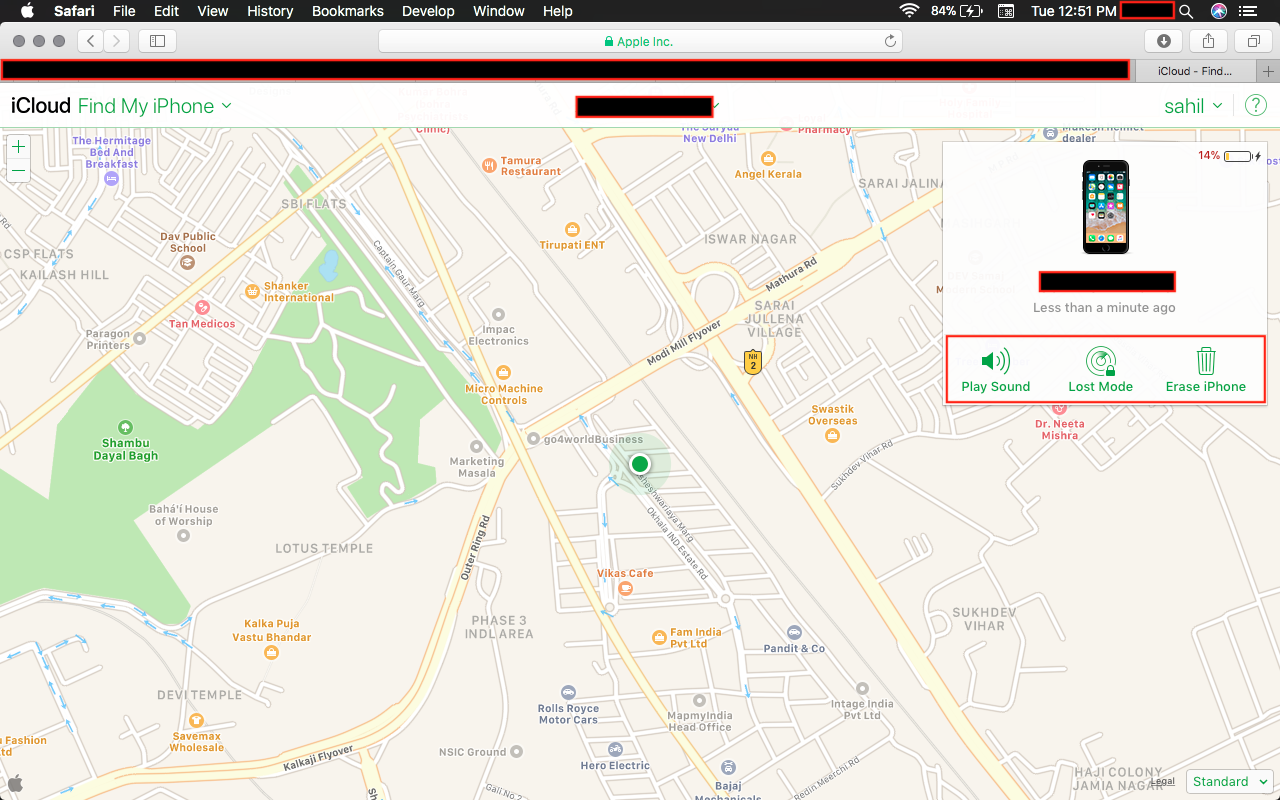Select the Fam India Pvt Ltd marker

pyautogui.click(x=659, y=637)
